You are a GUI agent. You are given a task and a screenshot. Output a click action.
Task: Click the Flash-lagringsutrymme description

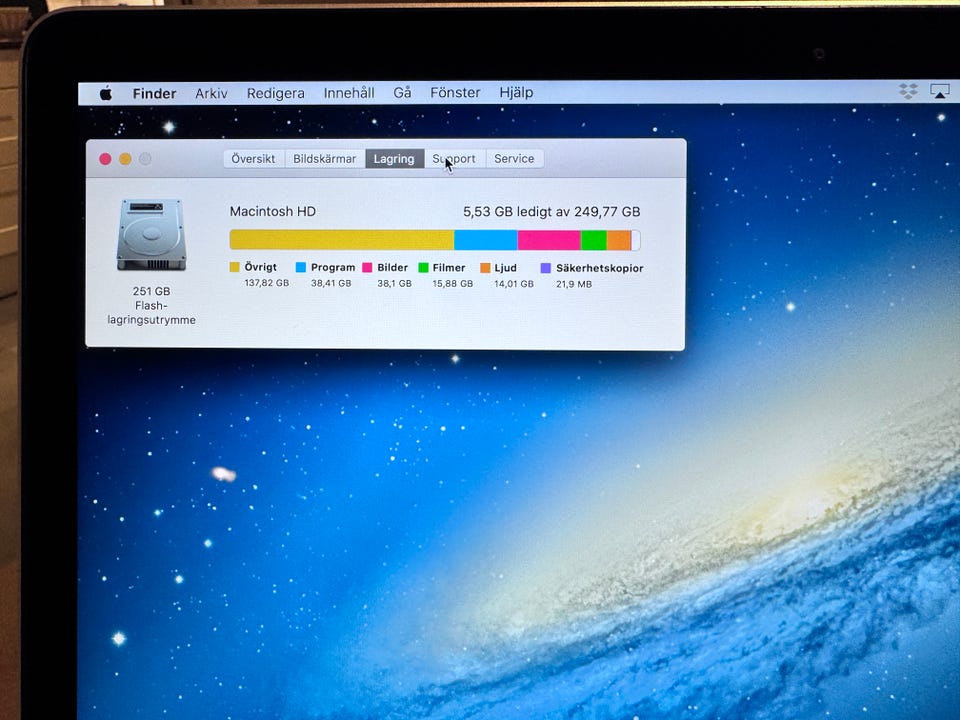pyautogui.click(x=151, y=313)
